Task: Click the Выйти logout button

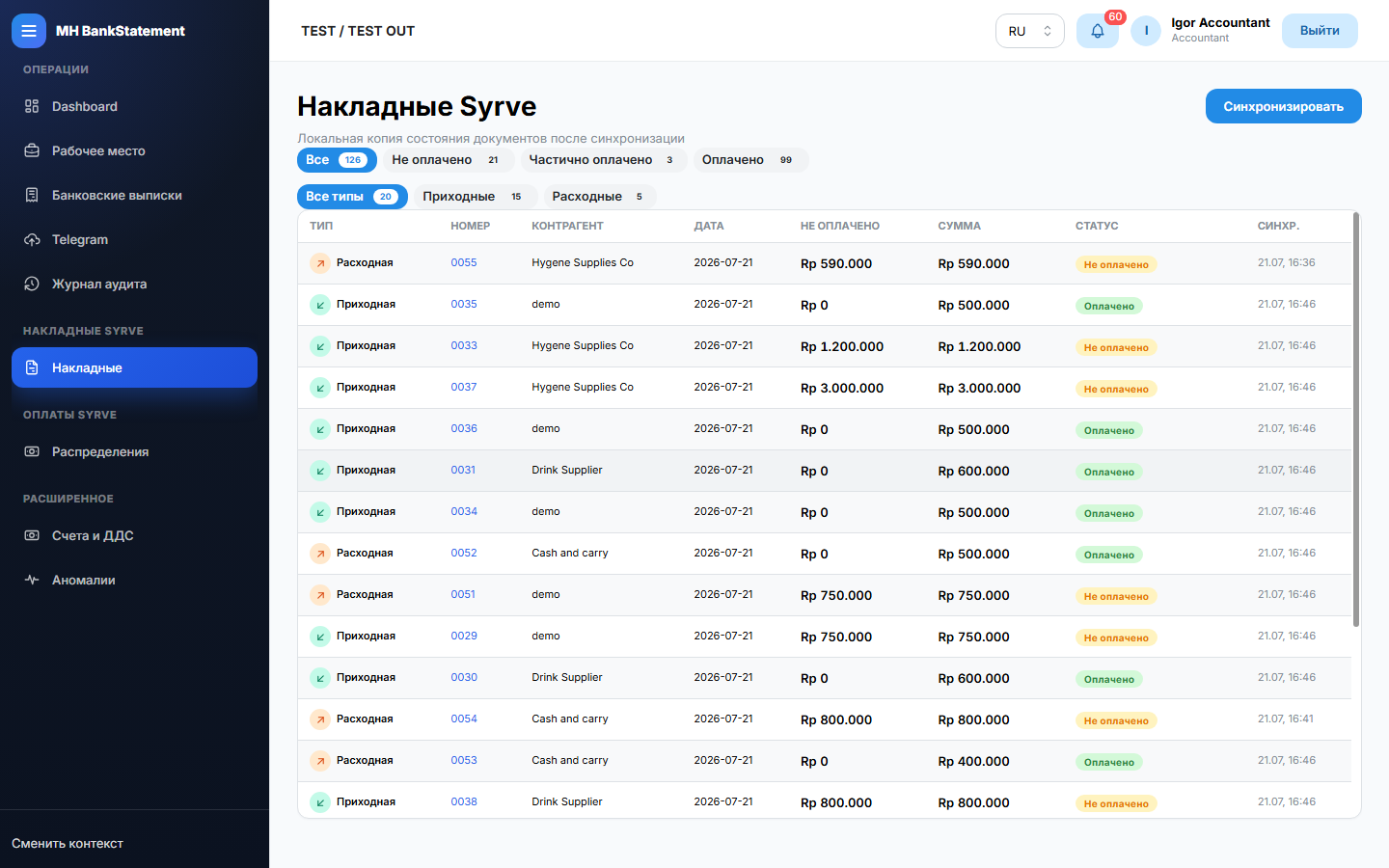Action: tap(1320, 31)
